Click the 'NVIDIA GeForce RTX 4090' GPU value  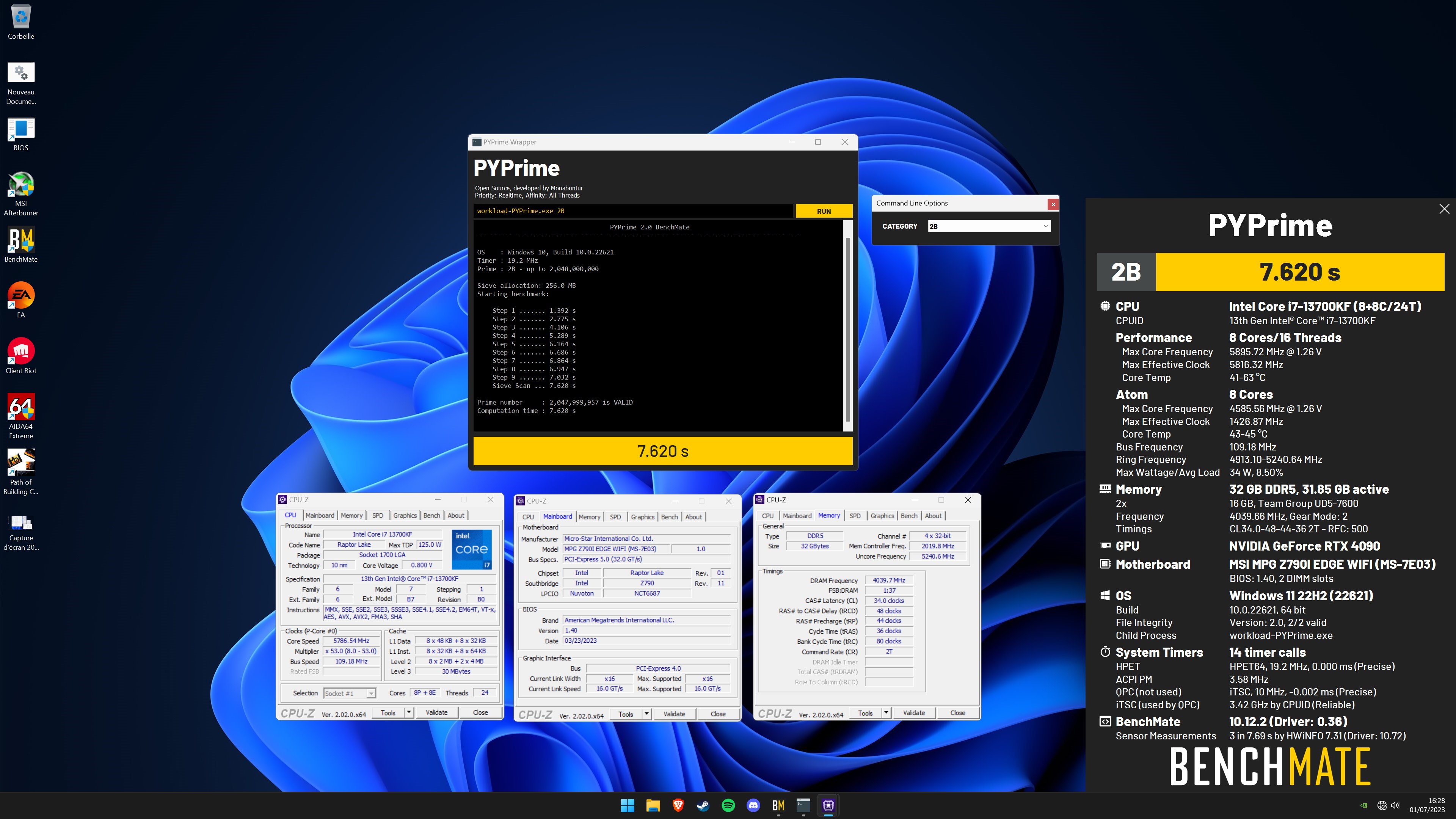pyautogui.click(x=1304, y=546)
